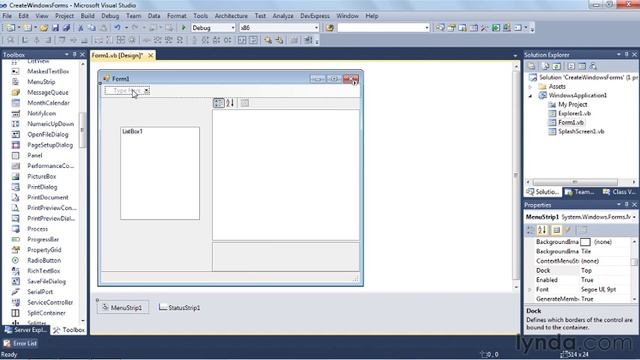The width and height of the screenshot is (640, 360).
Task: Open the Find combo box dropdown
Action: click(x=427, y=28)
